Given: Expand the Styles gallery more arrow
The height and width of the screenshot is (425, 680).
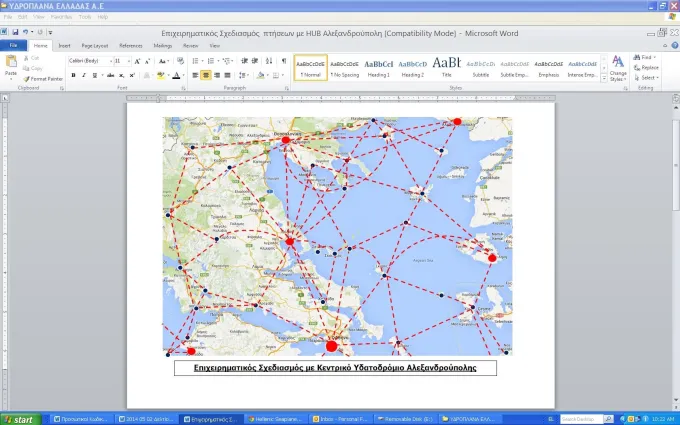Looking at the screenshot, I should pyautogui.click(x=604, y=78).
